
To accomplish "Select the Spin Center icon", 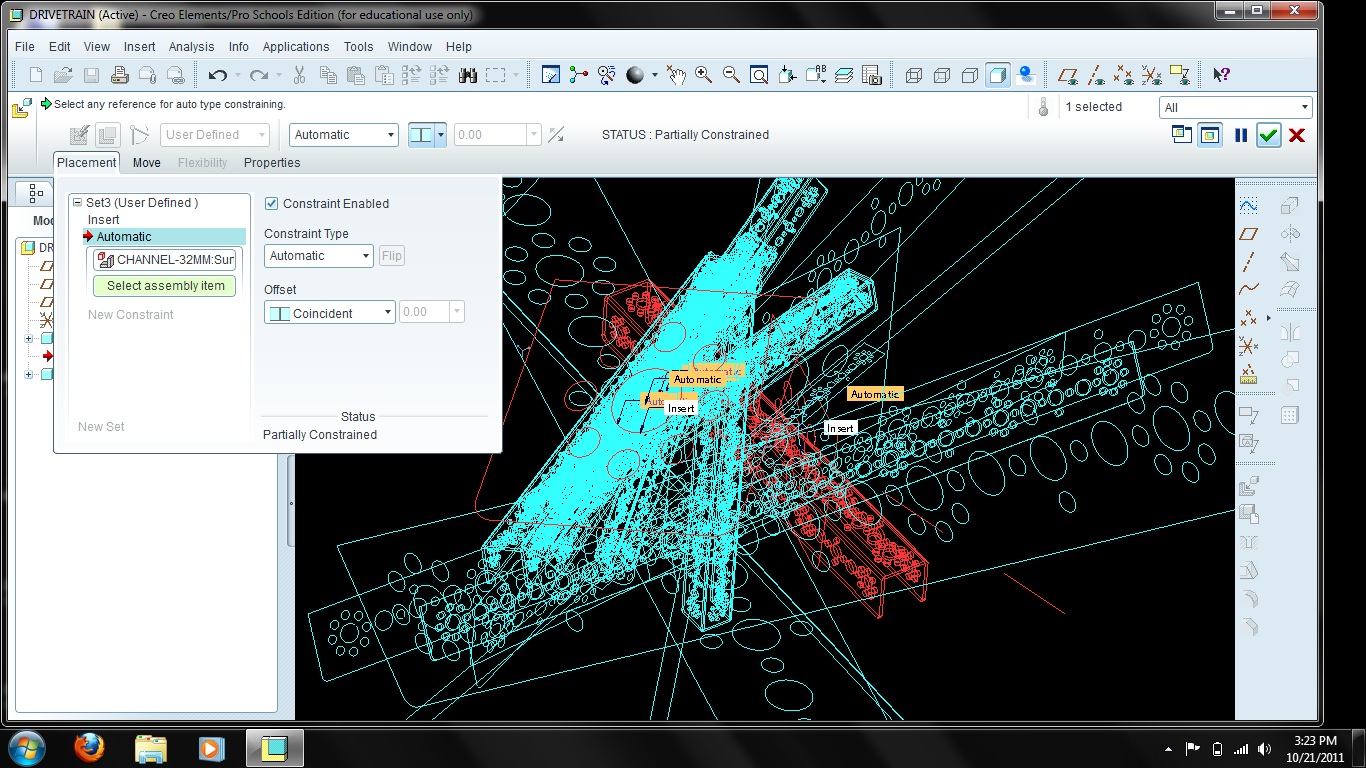I will pos(579,75).
